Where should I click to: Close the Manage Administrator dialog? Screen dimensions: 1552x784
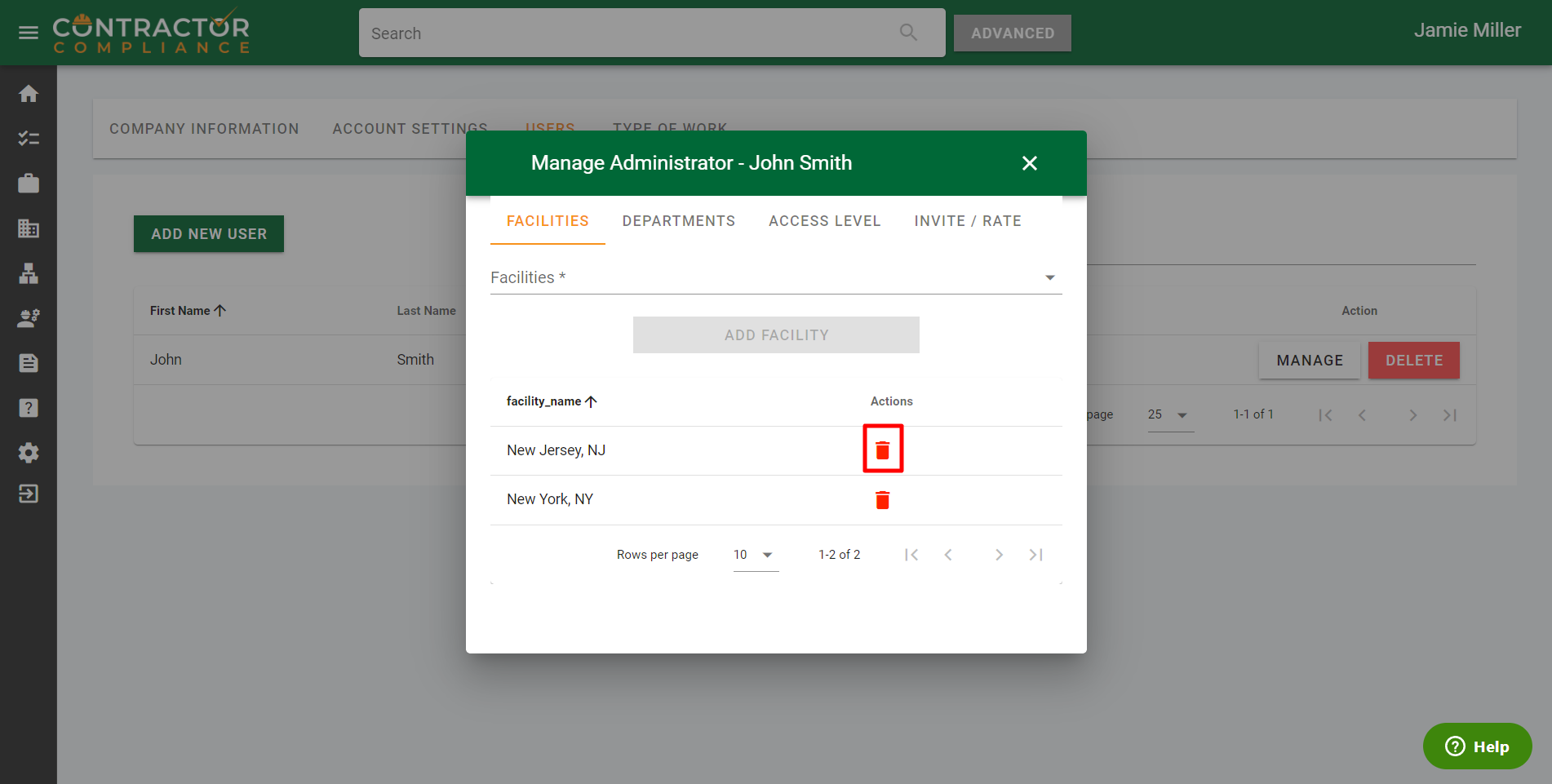coord(1029,163)
